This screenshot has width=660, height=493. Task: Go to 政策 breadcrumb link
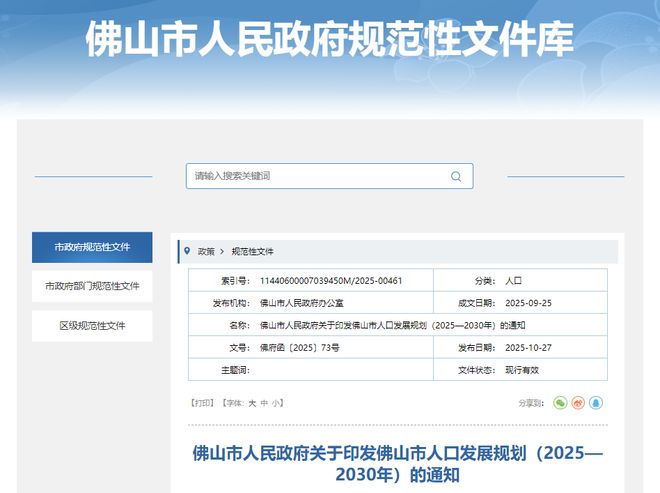[206, 251]
